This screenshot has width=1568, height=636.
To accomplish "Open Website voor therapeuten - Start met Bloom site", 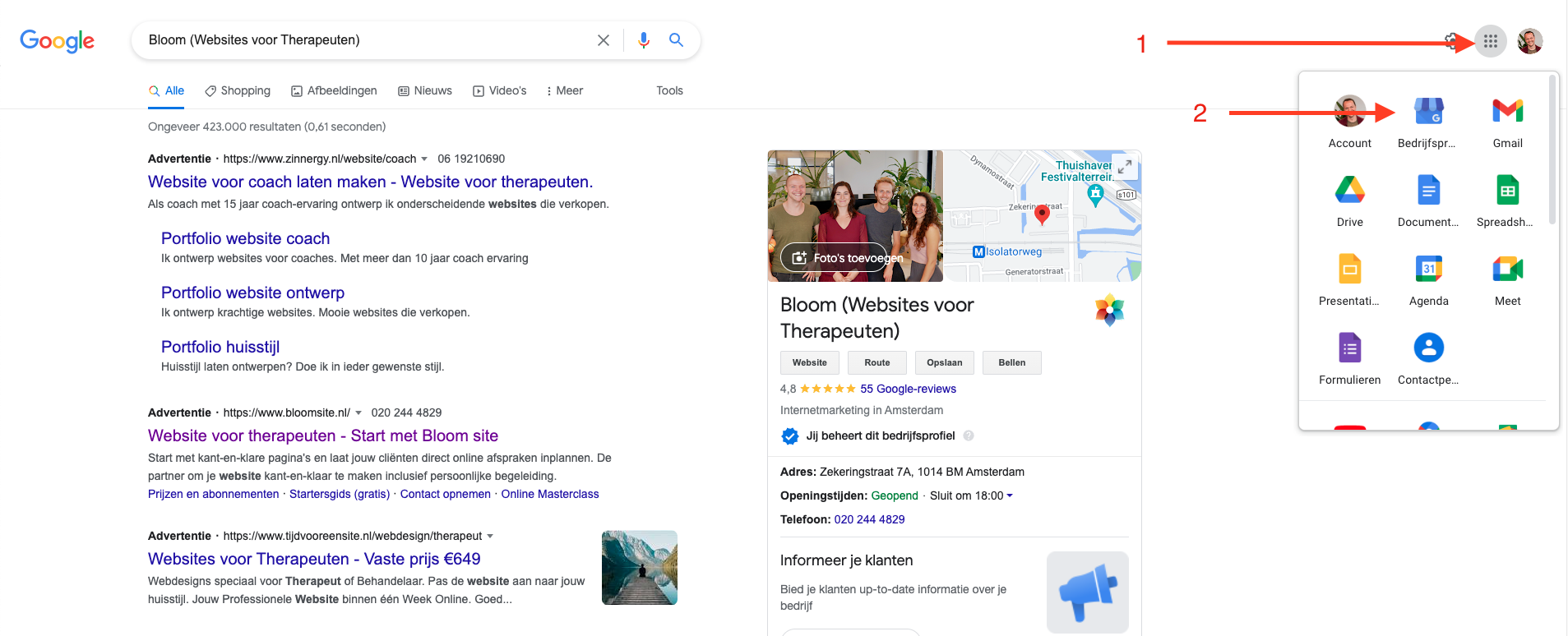I will click(x=323, y=436).
